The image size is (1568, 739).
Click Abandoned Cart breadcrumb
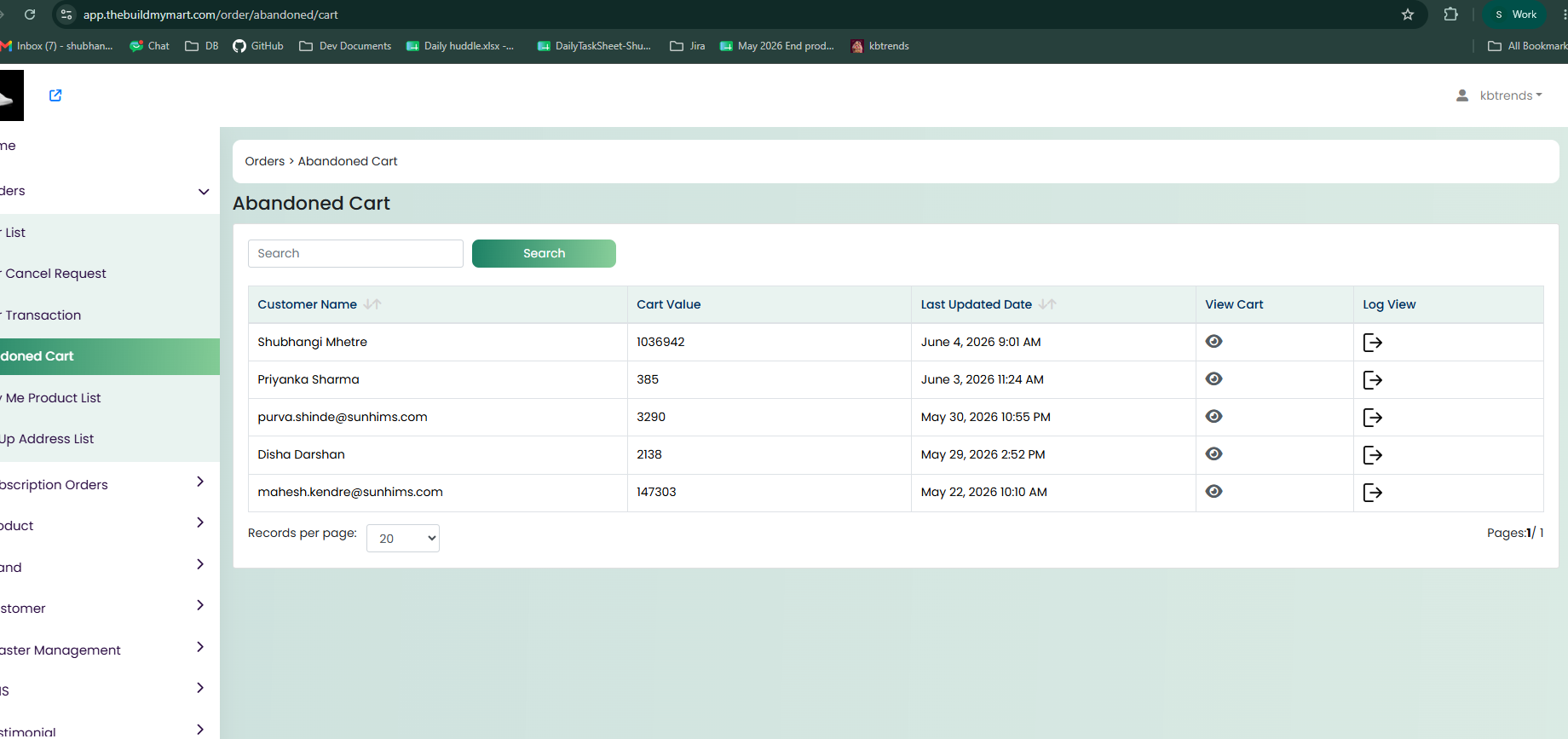[348, 161]
